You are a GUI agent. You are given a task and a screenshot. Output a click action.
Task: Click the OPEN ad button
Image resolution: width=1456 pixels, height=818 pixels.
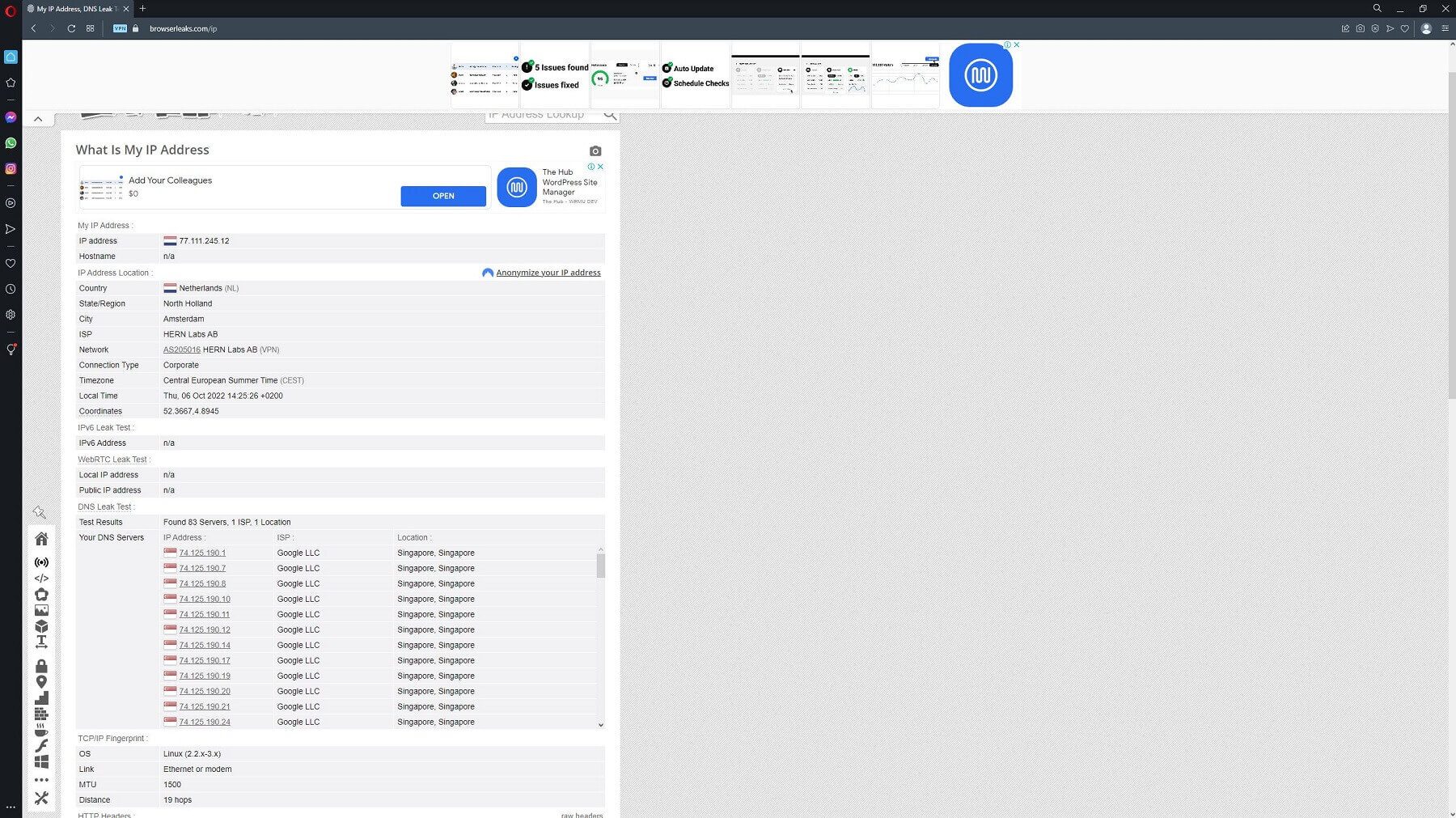(443, 196)
